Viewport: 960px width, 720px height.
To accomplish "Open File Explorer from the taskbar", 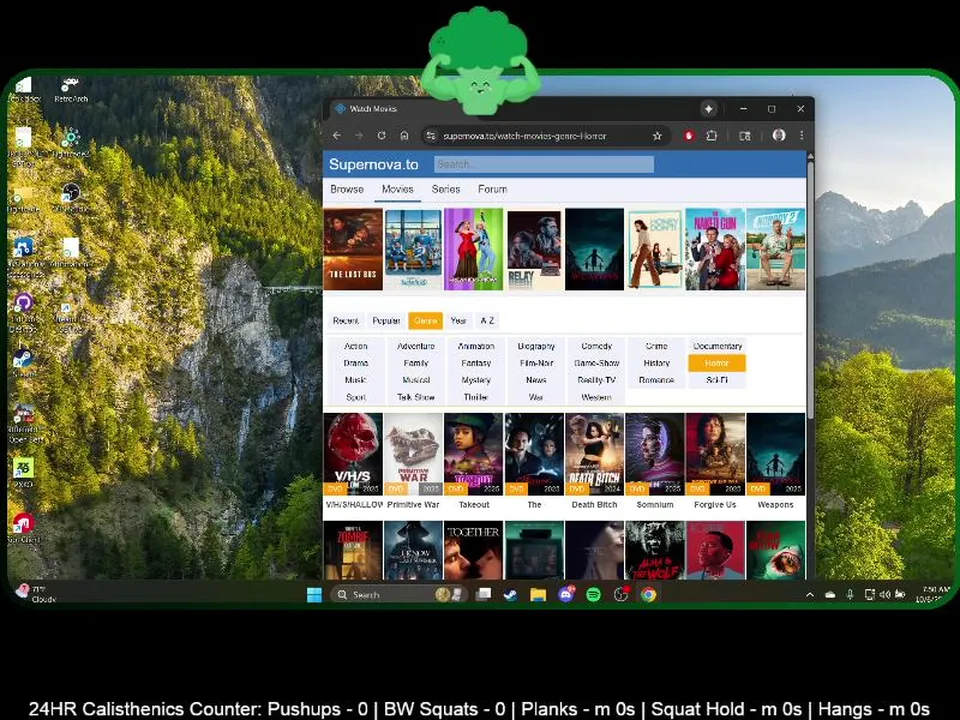I will 538,594.
